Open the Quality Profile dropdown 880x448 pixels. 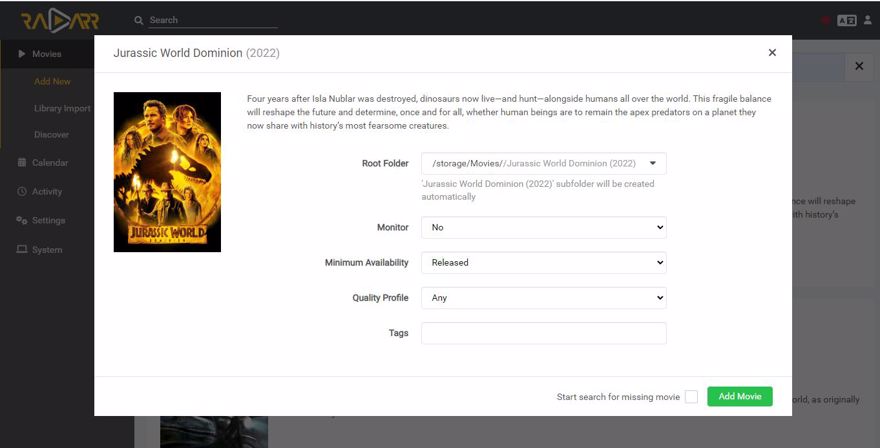(x=543, y=298)
